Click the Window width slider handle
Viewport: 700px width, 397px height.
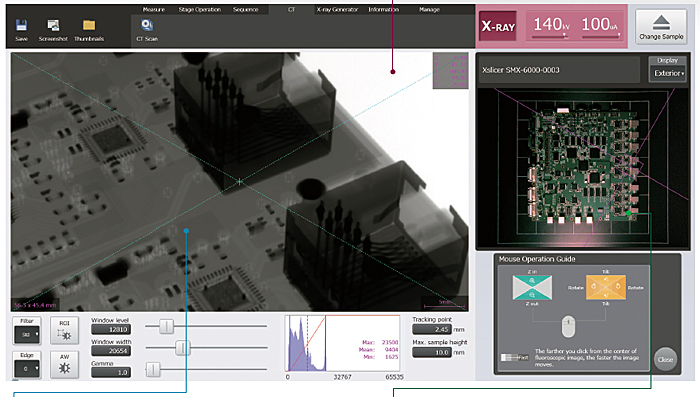(183, 348)
